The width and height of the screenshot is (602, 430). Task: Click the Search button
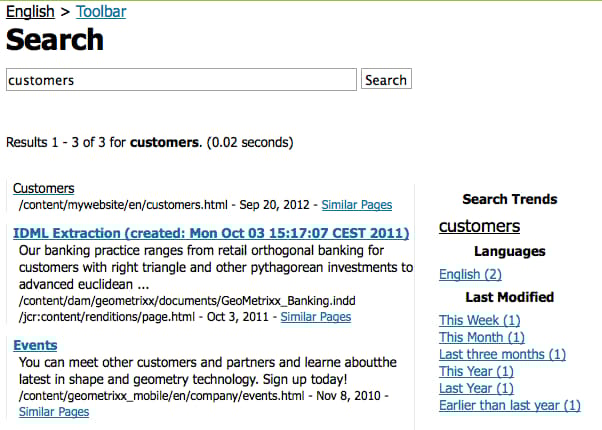pyautogui.click(x=386, y=79)
